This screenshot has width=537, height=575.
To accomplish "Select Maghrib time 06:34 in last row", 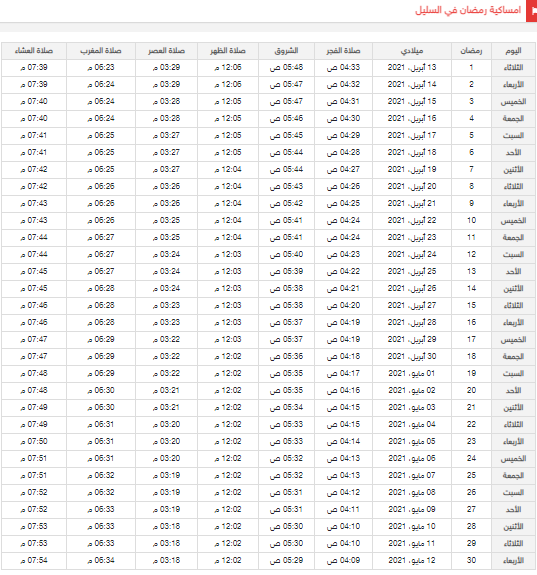I will pos(101,560).
